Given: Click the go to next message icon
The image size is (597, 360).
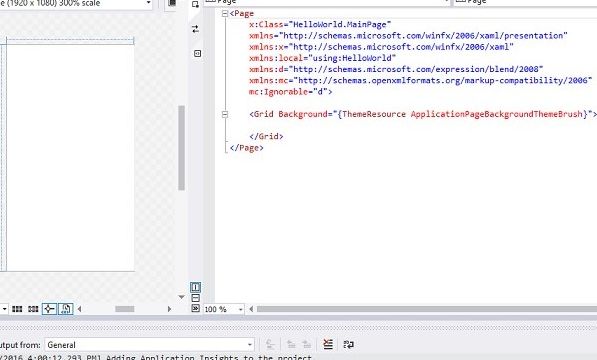Looking at the screenshot, I should [x=306, y=345].
